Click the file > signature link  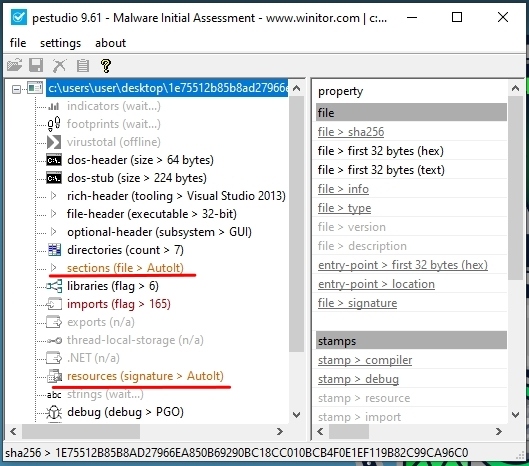click(x=357, y=303)
